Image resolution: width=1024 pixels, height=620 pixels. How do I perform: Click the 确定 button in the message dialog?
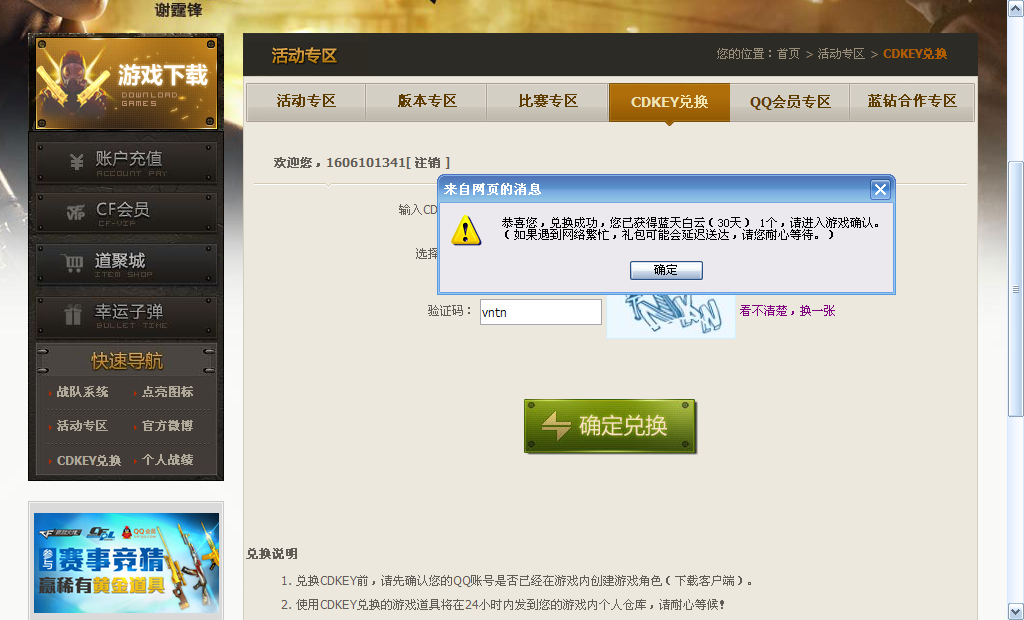tap(666, 270)
